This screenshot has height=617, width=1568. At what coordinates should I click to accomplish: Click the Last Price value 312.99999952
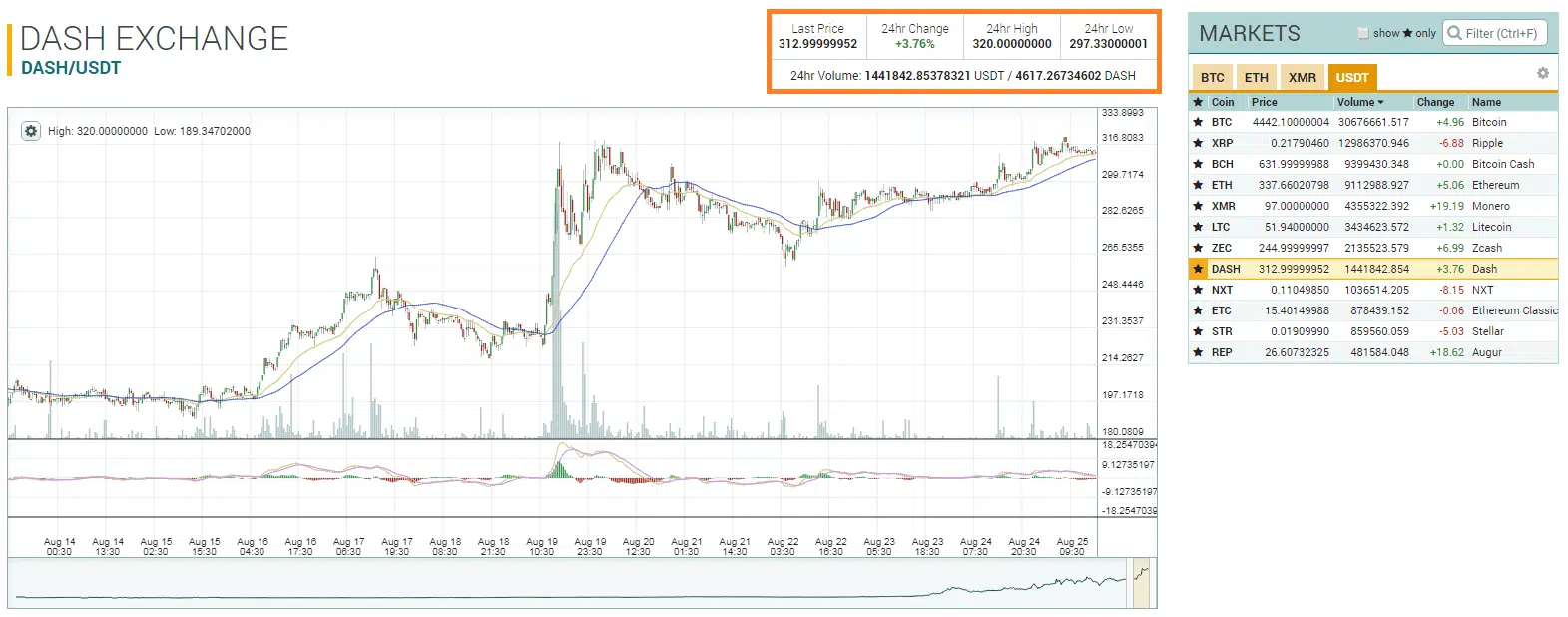(x=817, y=44)
